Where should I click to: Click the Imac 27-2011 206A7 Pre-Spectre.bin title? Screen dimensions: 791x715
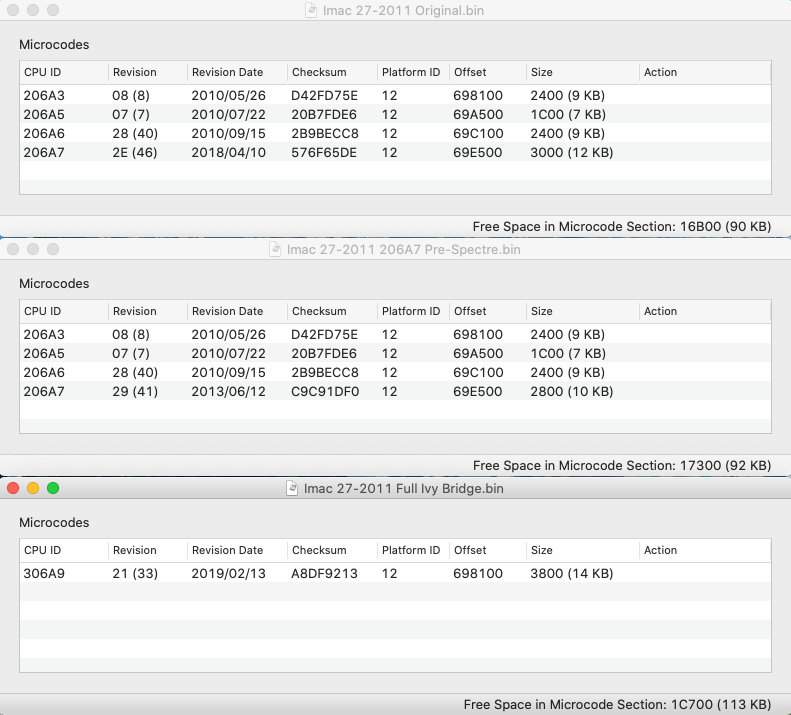point(404,249)
